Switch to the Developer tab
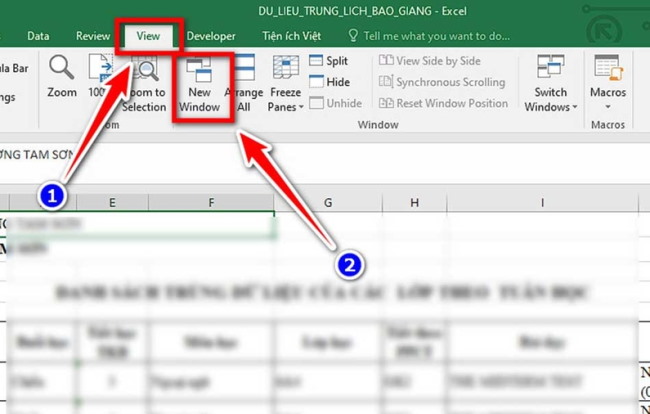Viewport: 650px width, 414px height. pos(211,35)
